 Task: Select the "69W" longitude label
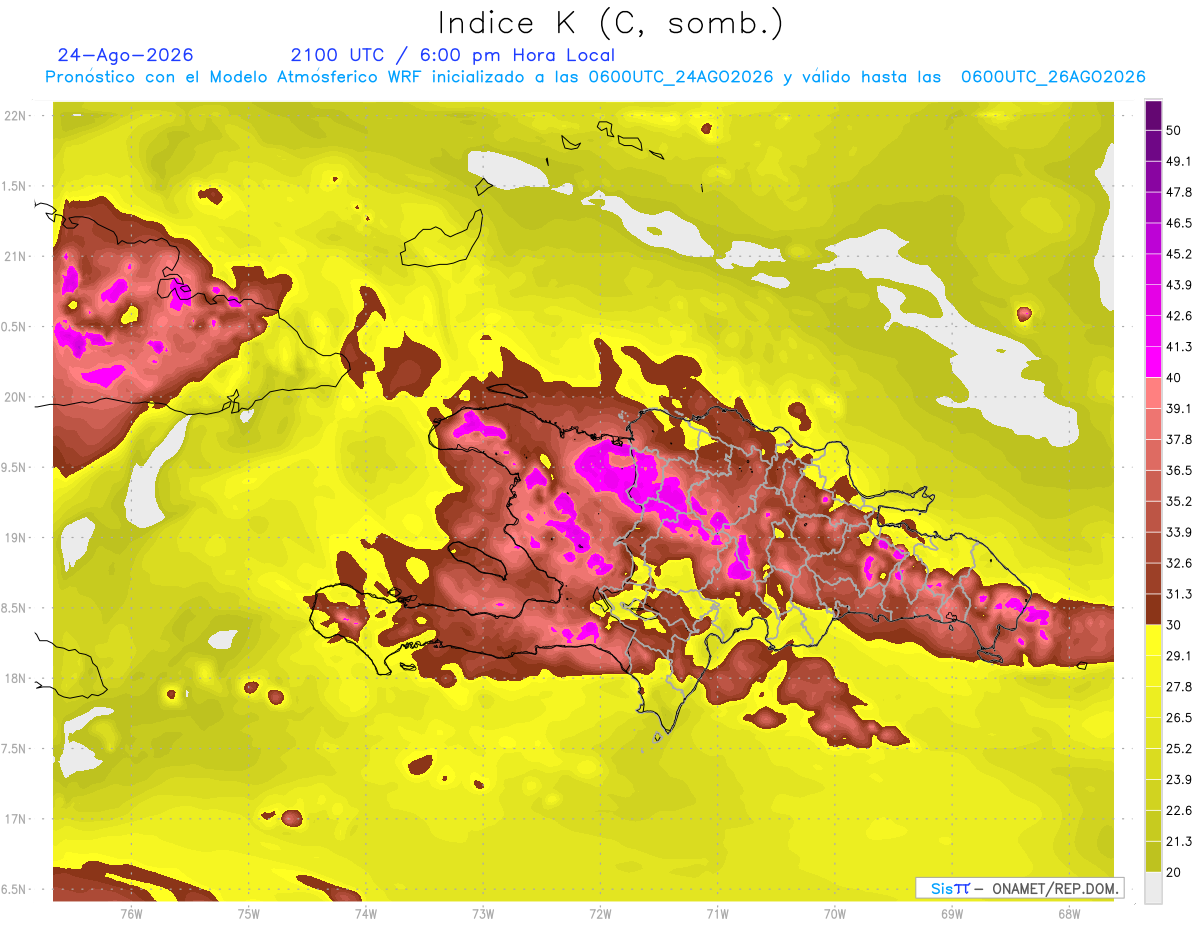[x=952, y=913]
